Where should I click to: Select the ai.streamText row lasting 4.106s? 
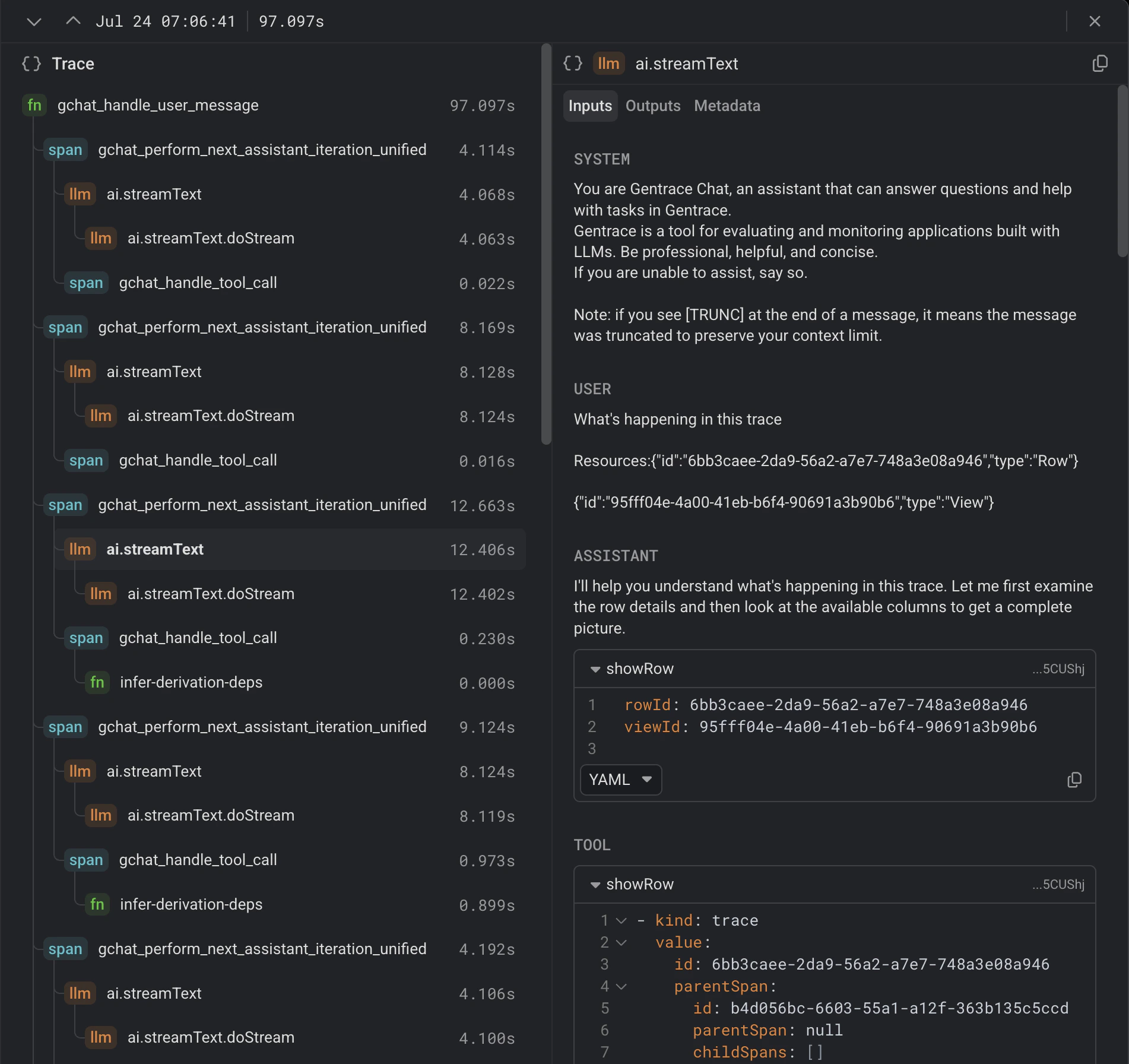pyautogui.click(x=290, y=993)
